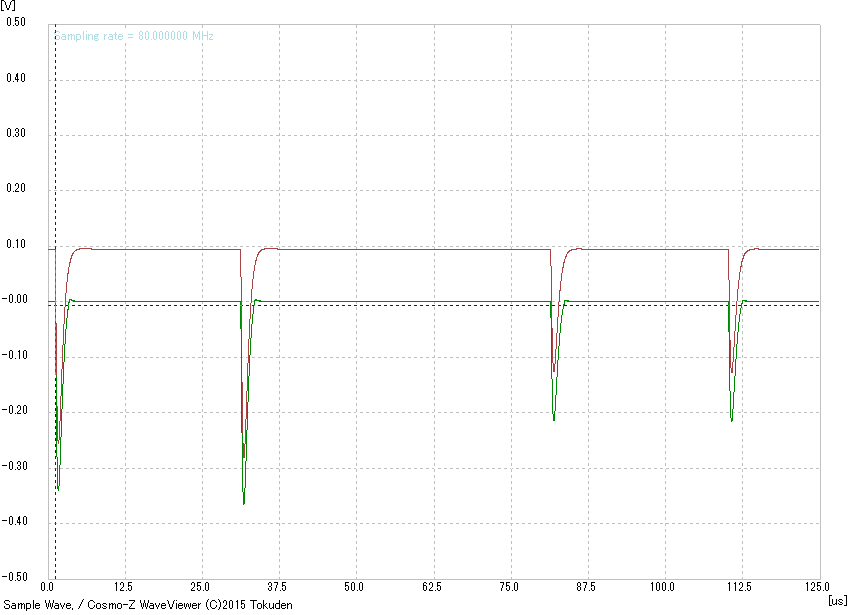Click the -0.00 label on the voltage axis
Screen dimensions: 868x615
click(14, 300)
